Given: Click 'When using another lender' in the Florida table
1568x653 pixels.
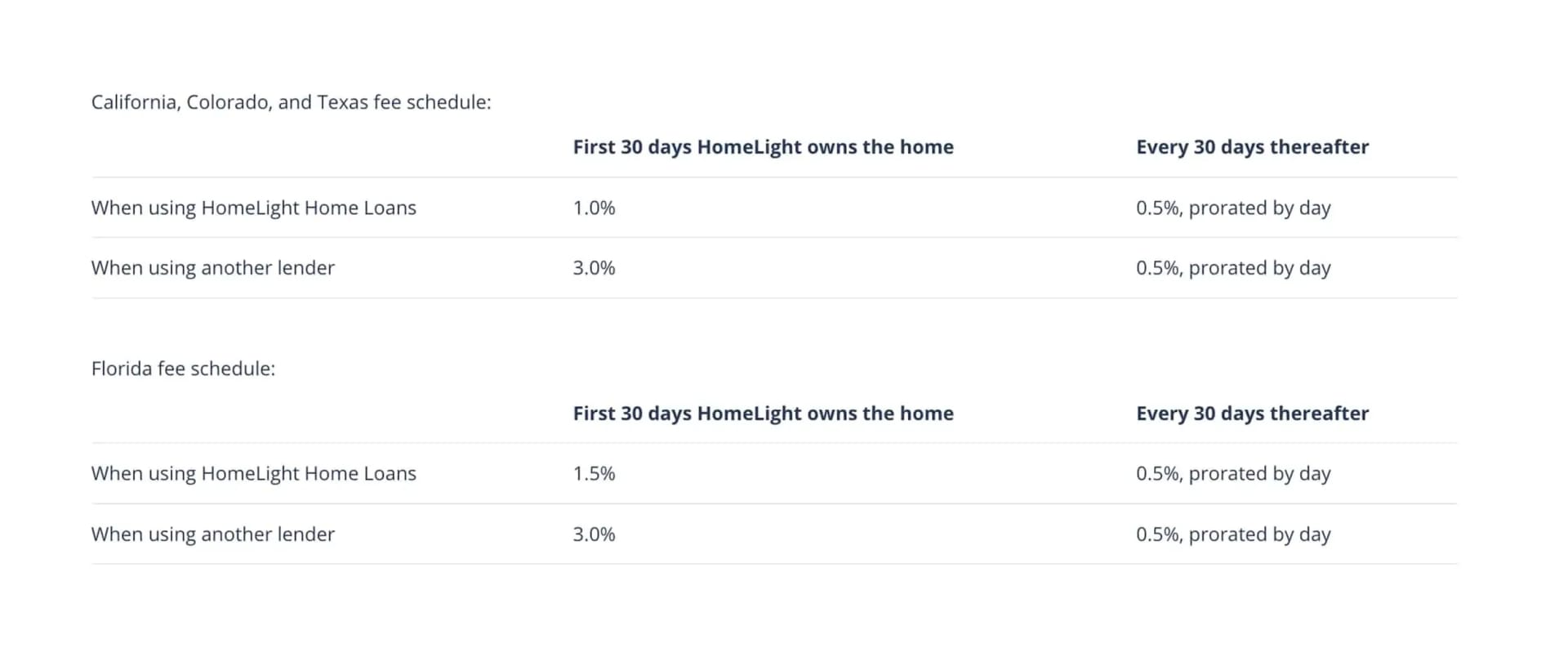Looking at the screenshot, I should (x=213, y=534).
